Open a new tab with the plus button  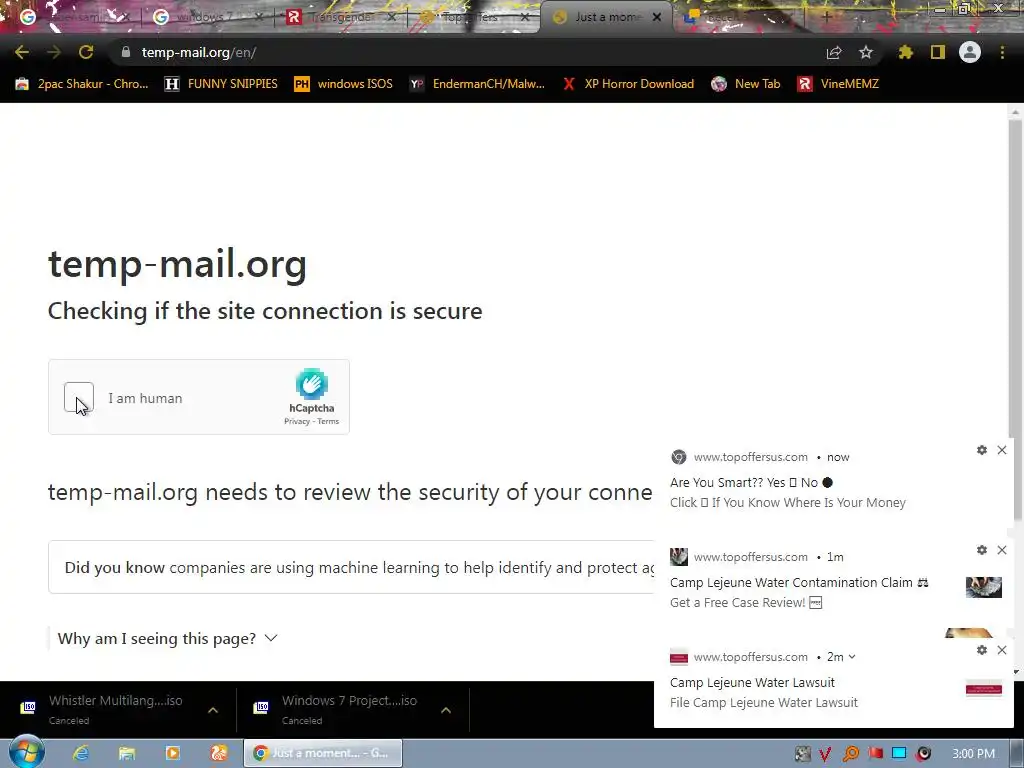[x=827, y=17]
